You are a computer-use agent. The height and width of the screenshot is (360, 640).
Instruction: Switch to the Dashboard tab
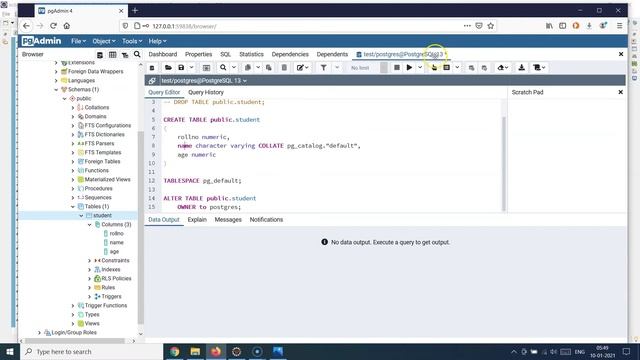pyautogui.click(x=162, y=54)
